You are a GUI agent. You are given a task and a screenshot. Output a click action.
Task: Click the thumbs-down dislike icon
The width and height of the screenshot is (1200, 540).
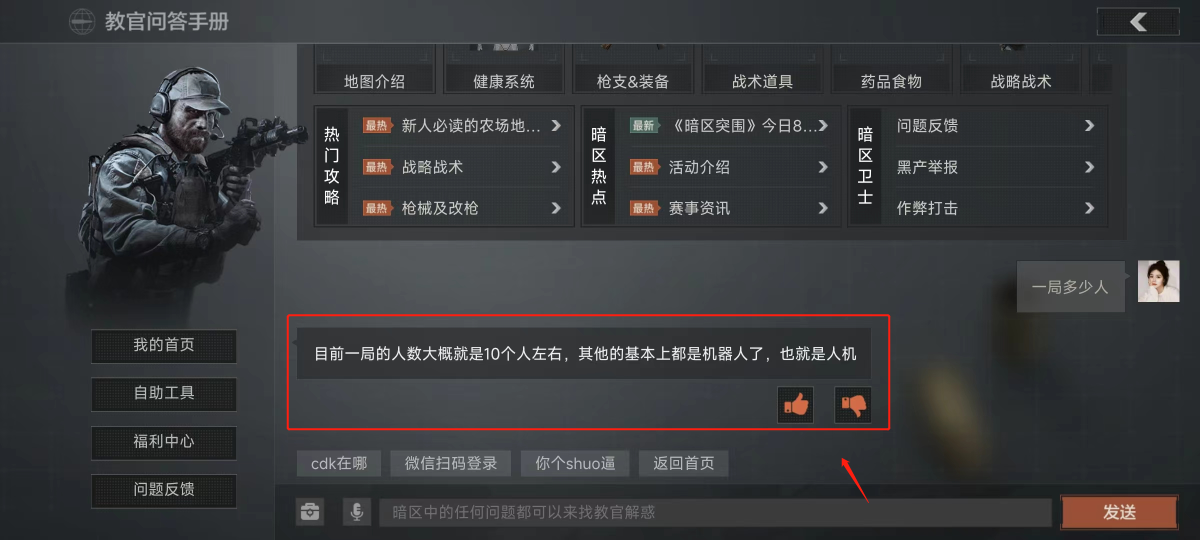coord(854,405)
